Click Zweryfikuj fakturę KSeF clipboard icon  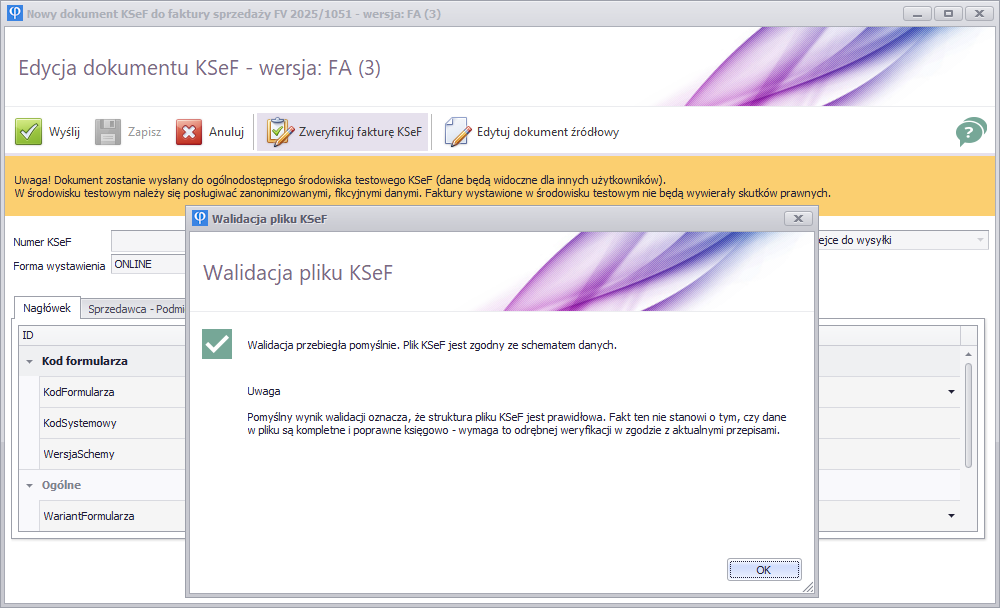279,131
